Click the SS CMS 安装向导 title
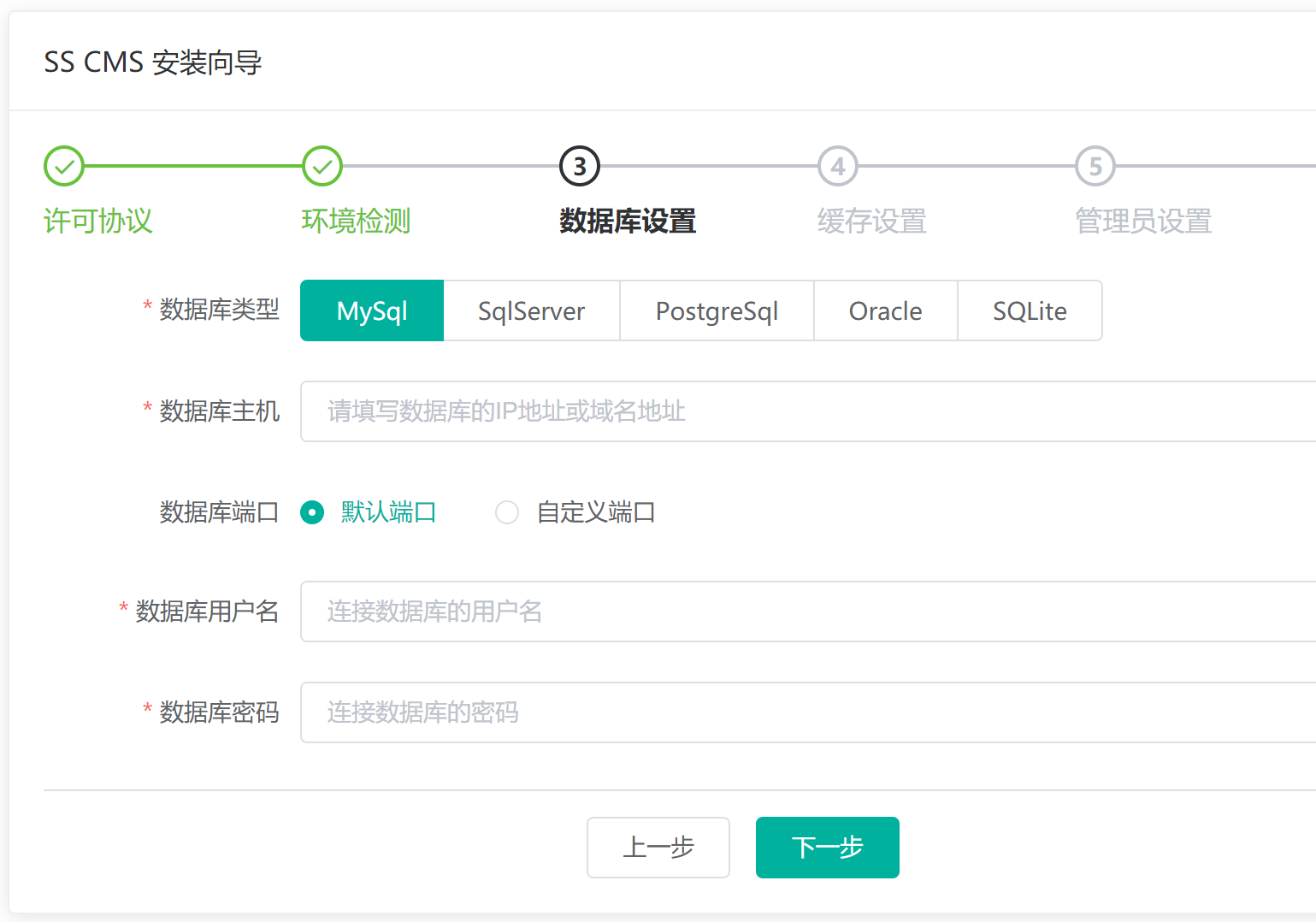Image resolution: width=1316 pixels, height=922 pixels. pyautogui.click(x=154, y=62)
